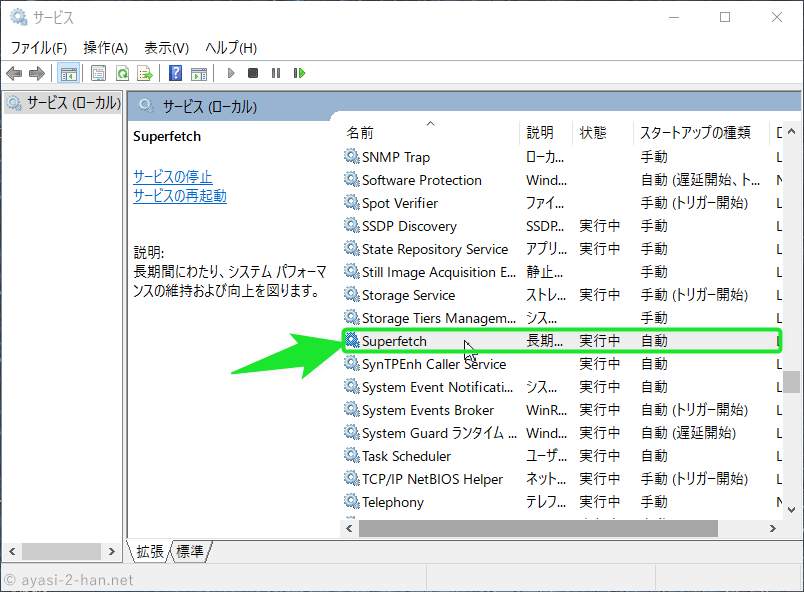Click the Refresh toolbar icon
The height and width of the screenshot is (592, 804).
click(x=122, y=73)
